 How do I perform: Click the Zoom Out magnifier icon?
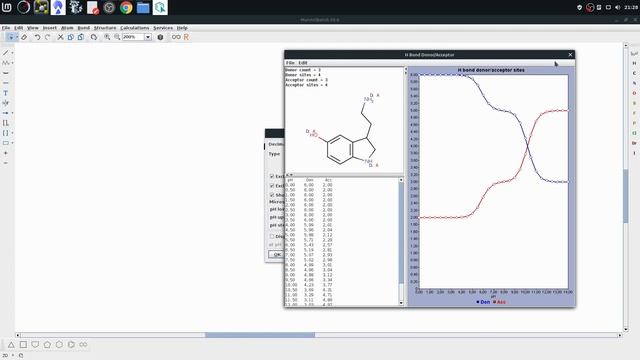[117, 37]
